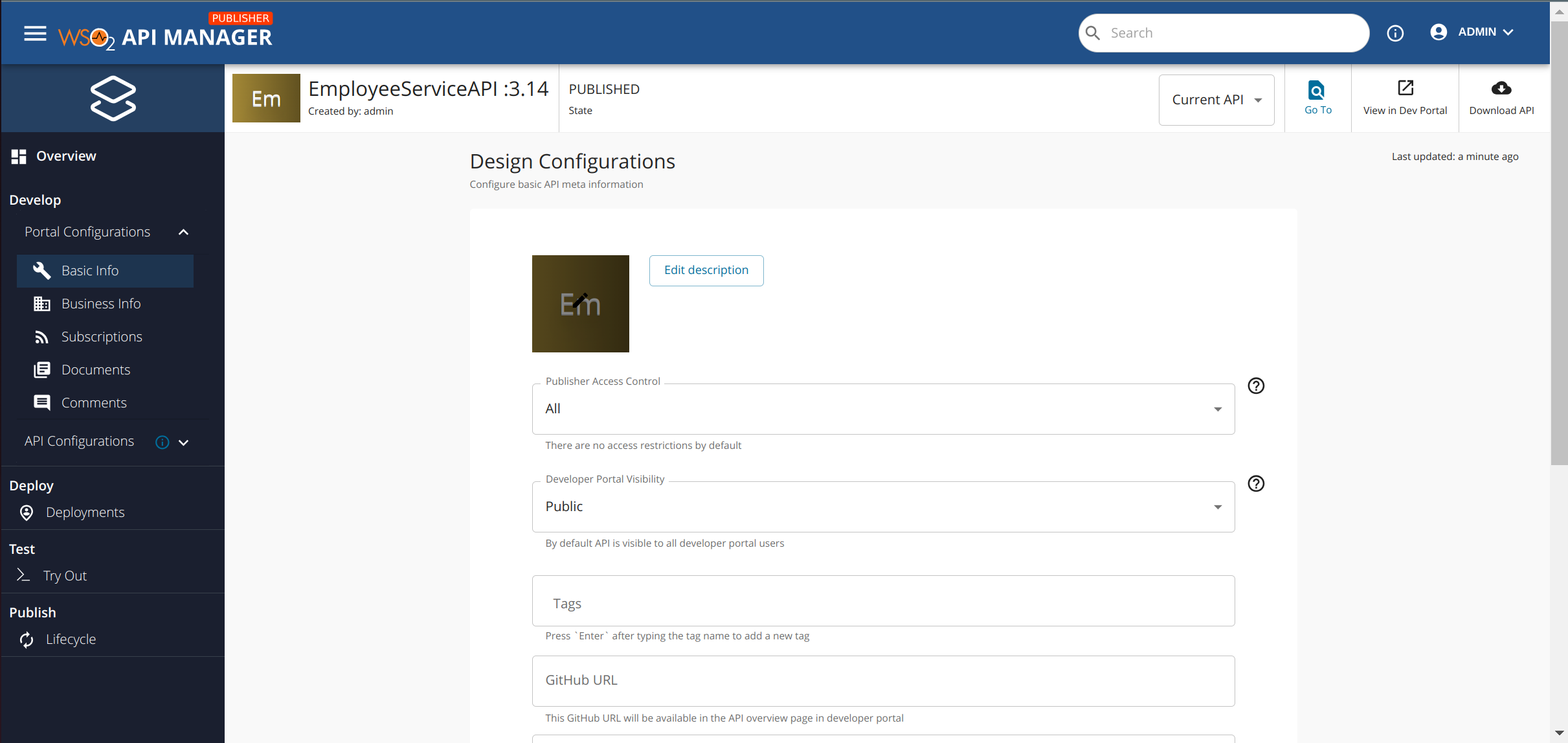
Task: Click the Download API cloud icon
Action: [1501, 88]
